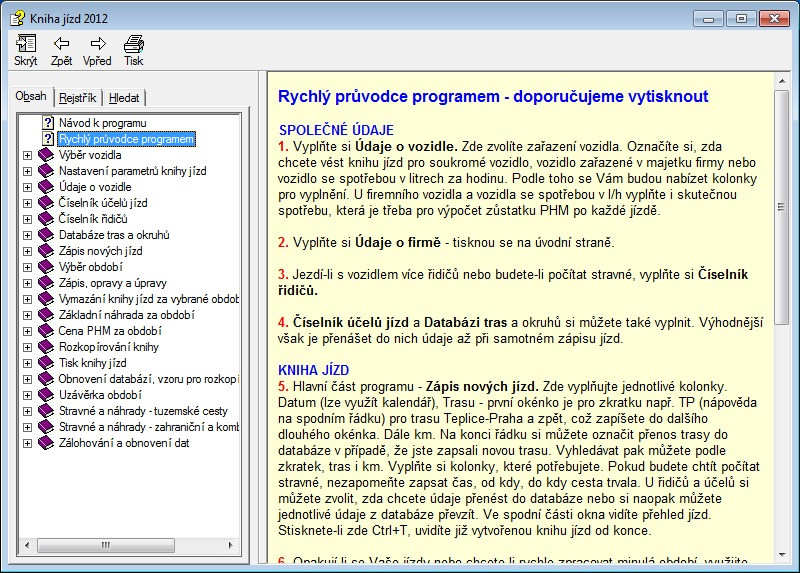Open Obnovení databází, vzoru pro rozkopírování topic
800x573 pixels.
click(x=148, y=379)
